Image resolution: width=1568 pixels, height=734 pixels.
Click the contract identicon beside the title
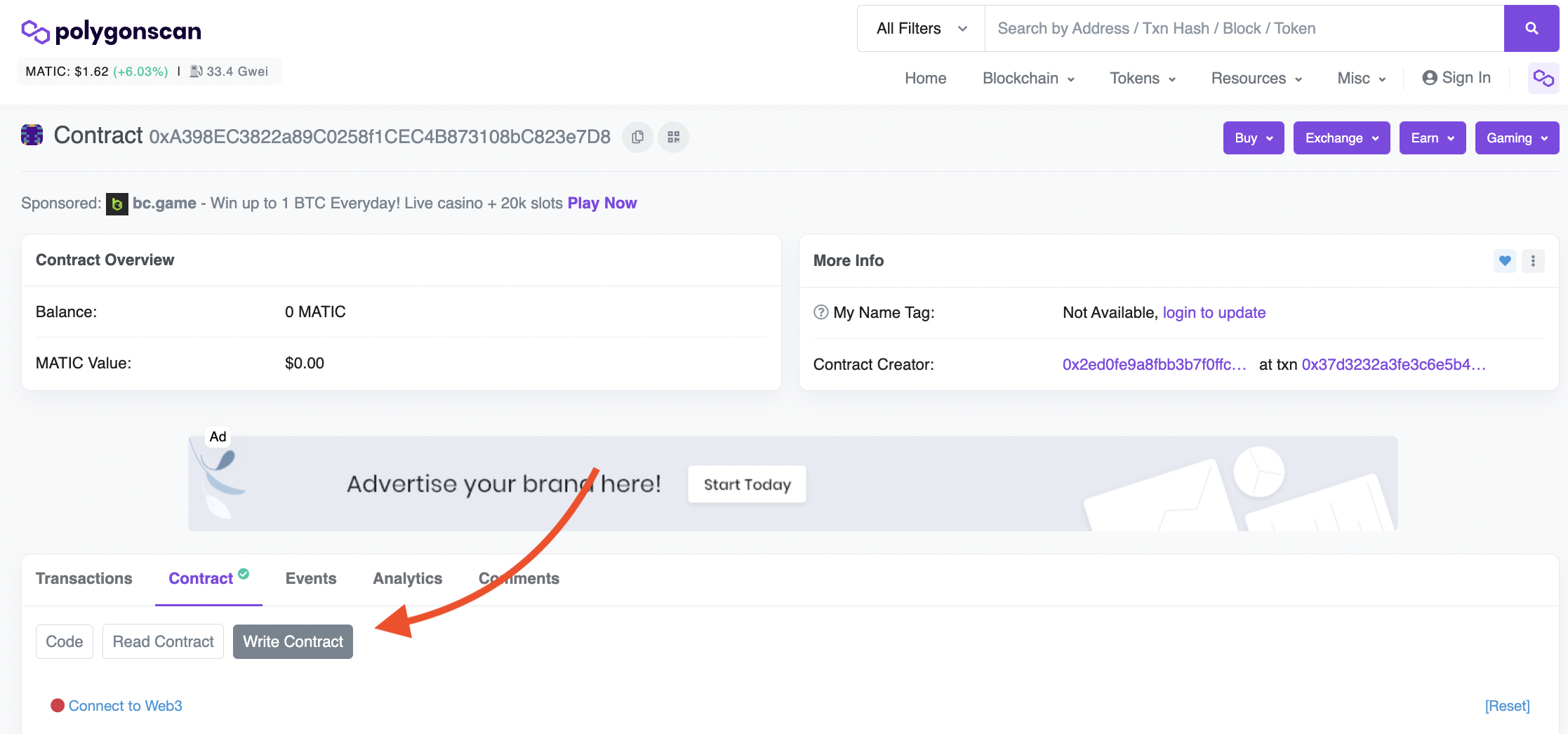(x=32, y=135)
